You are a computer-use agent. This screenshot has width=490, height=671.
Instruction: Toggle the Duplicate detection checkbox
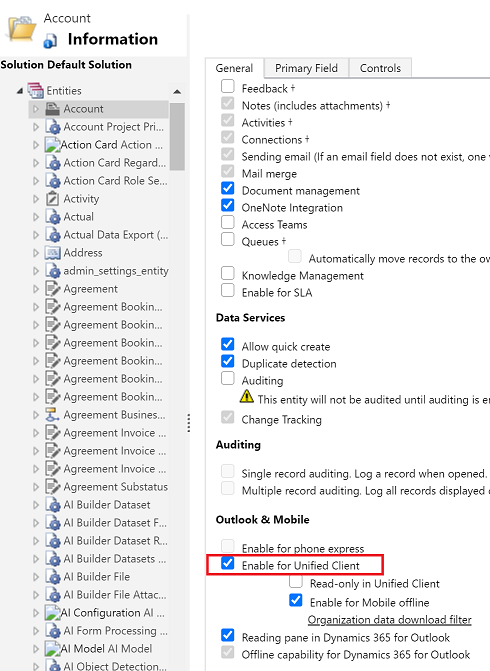(x=228, y=361)
